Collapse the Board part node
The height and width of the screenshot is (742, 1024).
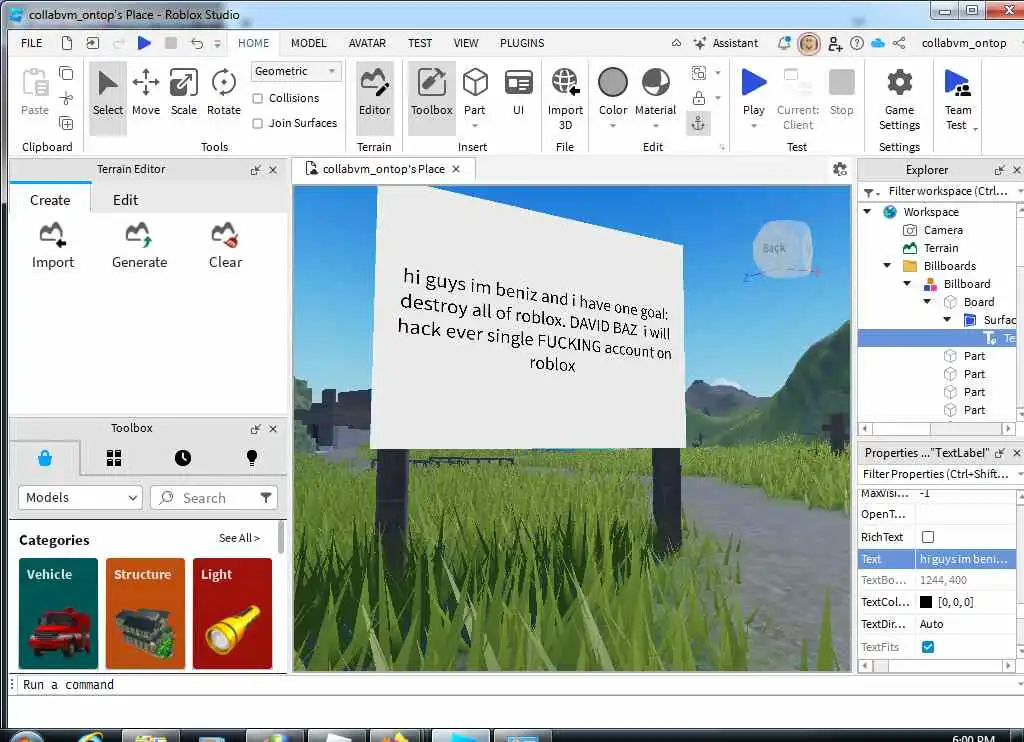[927, 302]
